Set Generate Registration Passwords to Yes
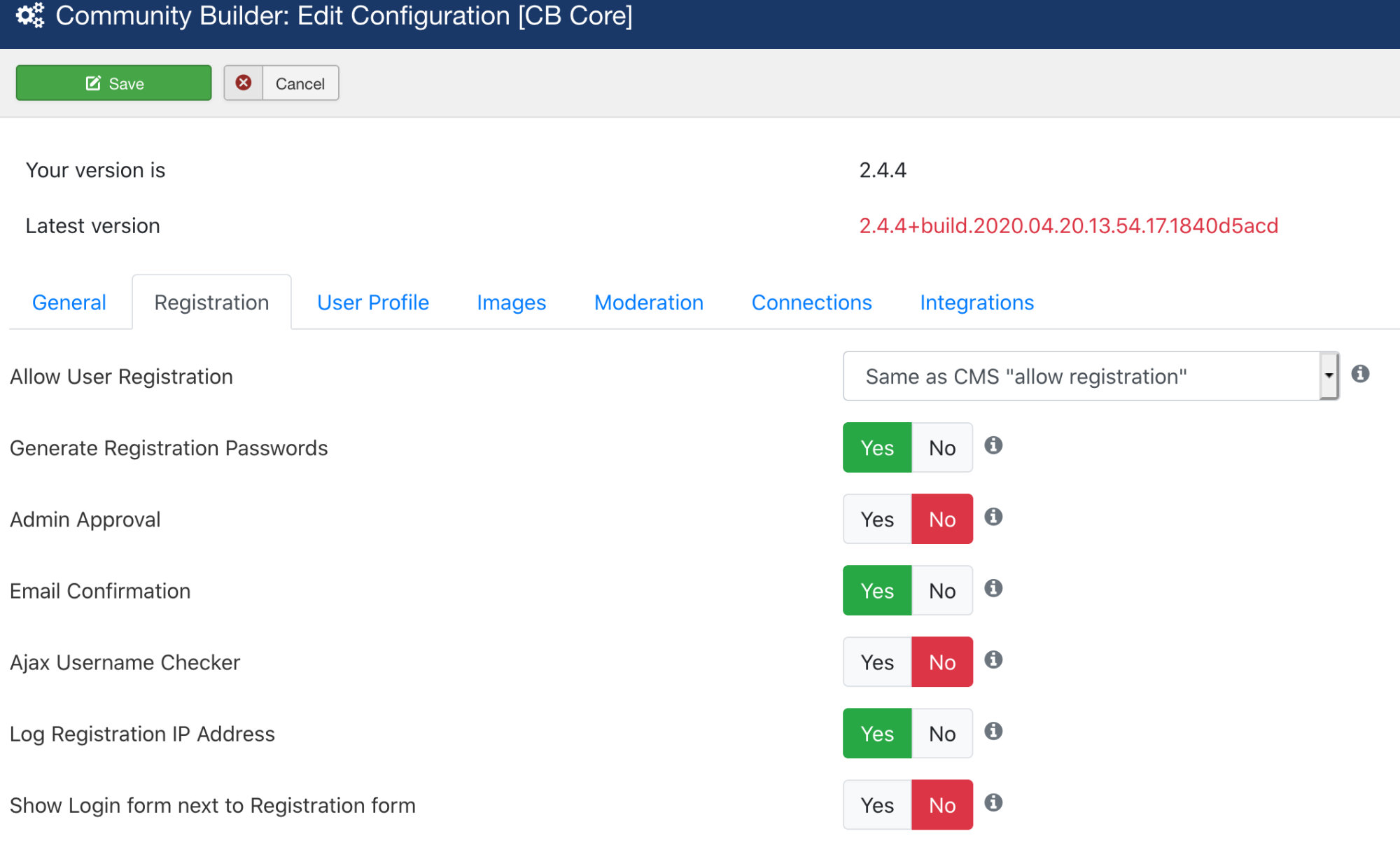1400x843 pixels. click(x=877, y=447)
